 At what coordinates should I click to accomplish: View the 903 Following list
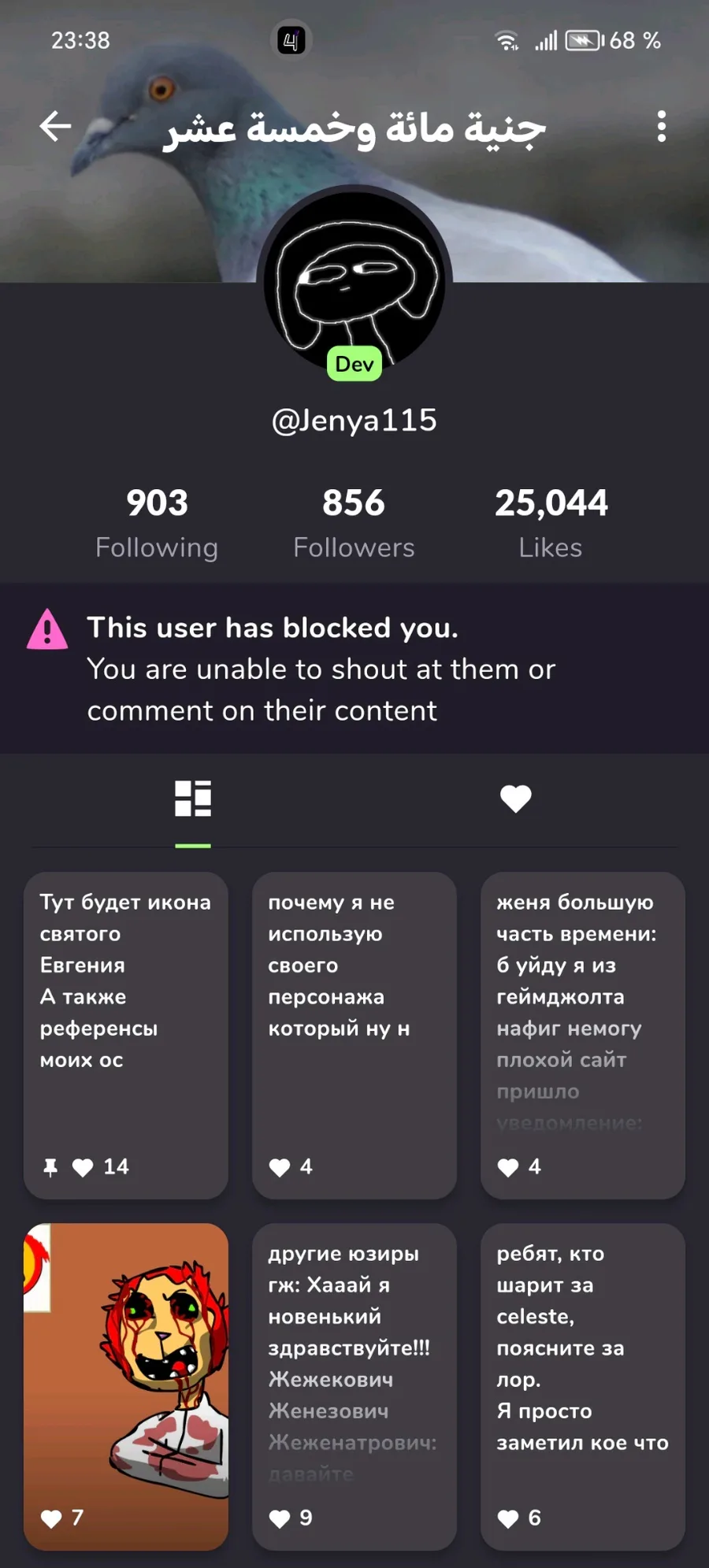pyautogui.click(x=157, y=524)
